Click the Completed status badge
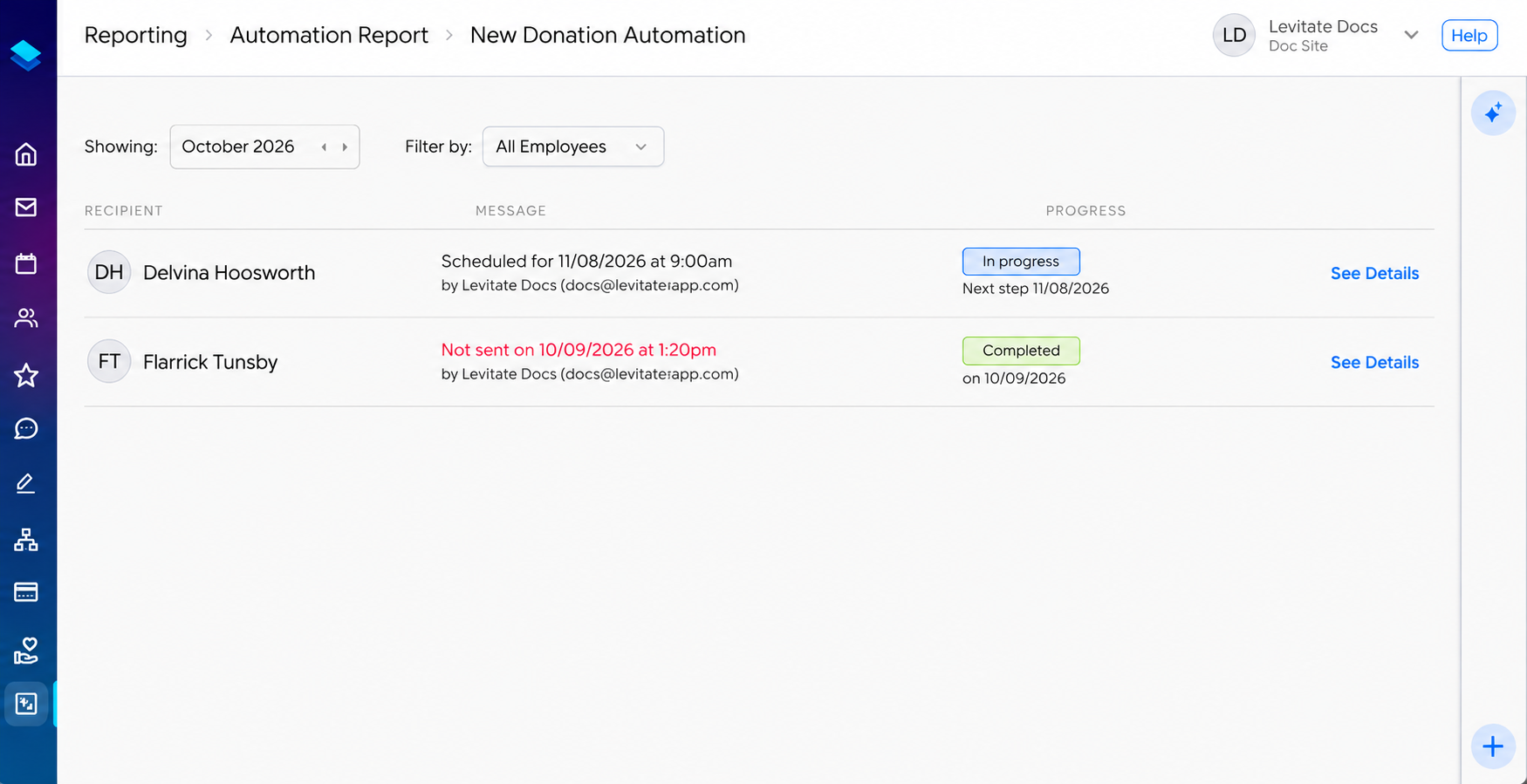The image size is (1527, 784). pyautogui.click(x=1021, y=351)
